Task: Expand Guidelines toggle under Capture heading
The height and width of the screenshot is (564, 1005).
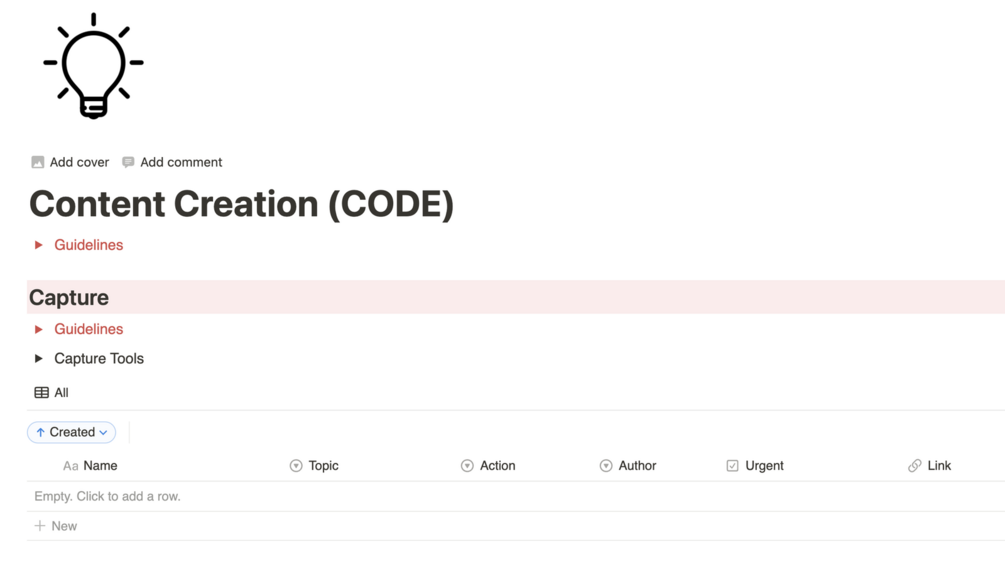Action: tap(38, 329)
